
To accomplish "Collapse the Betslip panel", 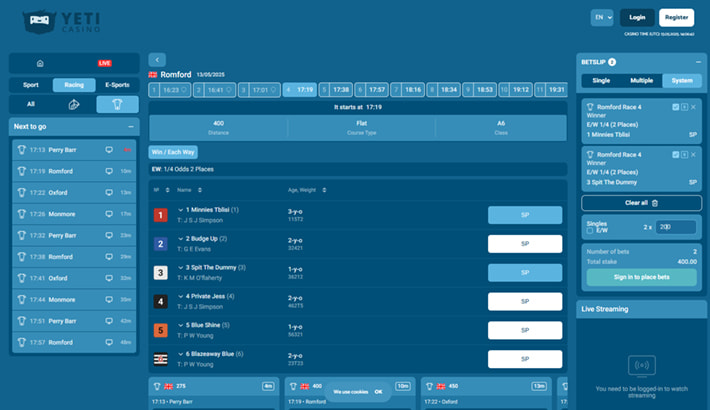I will click(x=698, y=62).
